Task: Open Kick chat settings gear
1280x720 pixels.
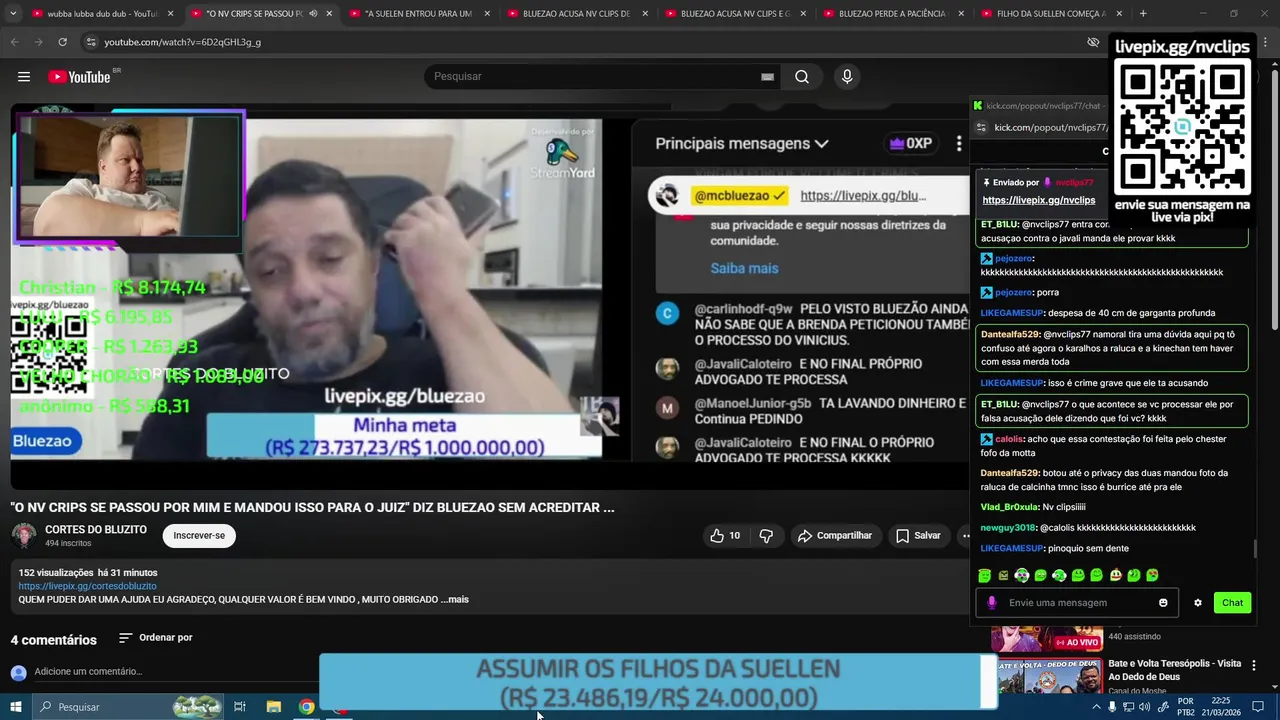Action: (1198, 603)
